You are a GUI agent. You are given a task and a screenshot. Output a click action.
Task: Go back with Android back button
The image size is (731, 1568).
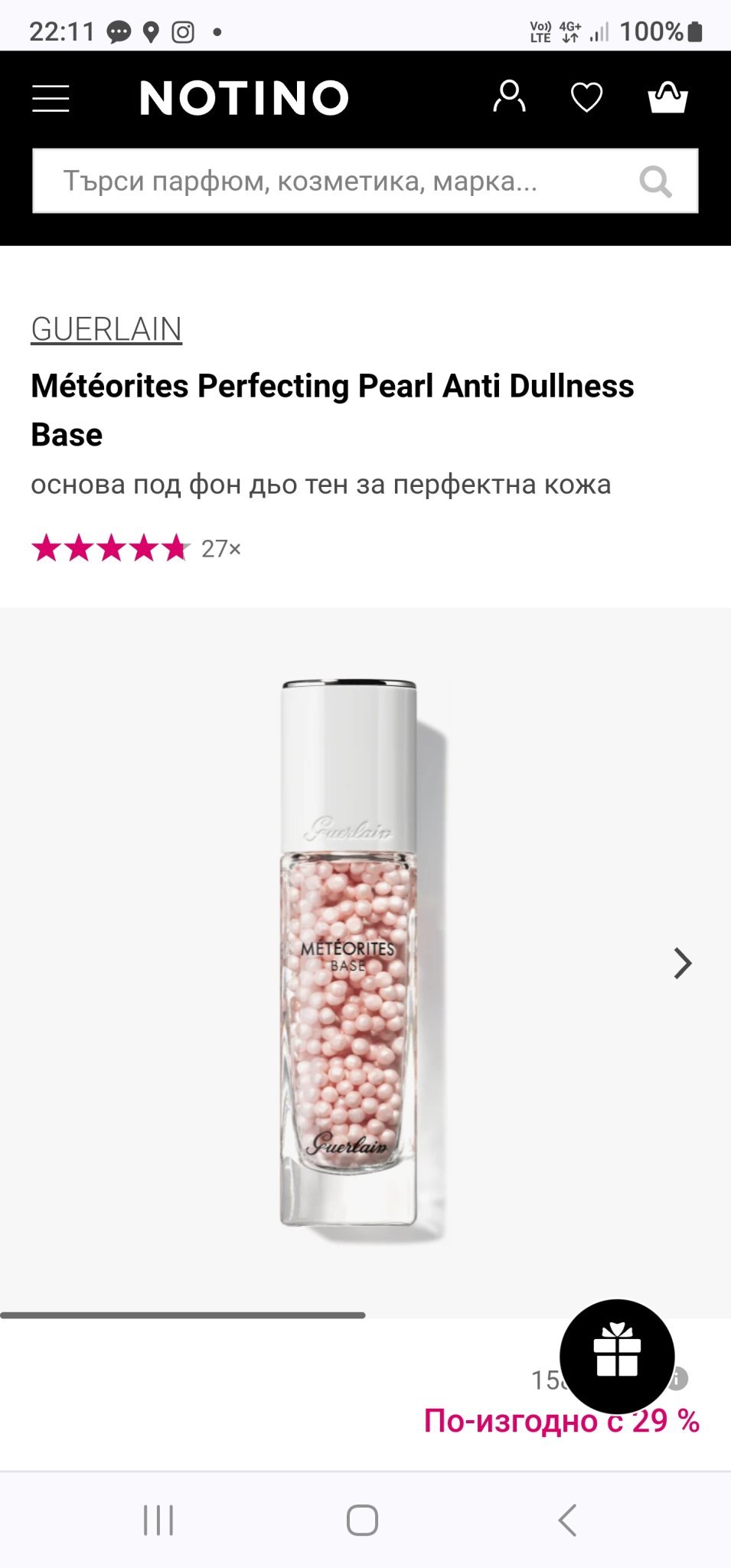(567, 1520)
